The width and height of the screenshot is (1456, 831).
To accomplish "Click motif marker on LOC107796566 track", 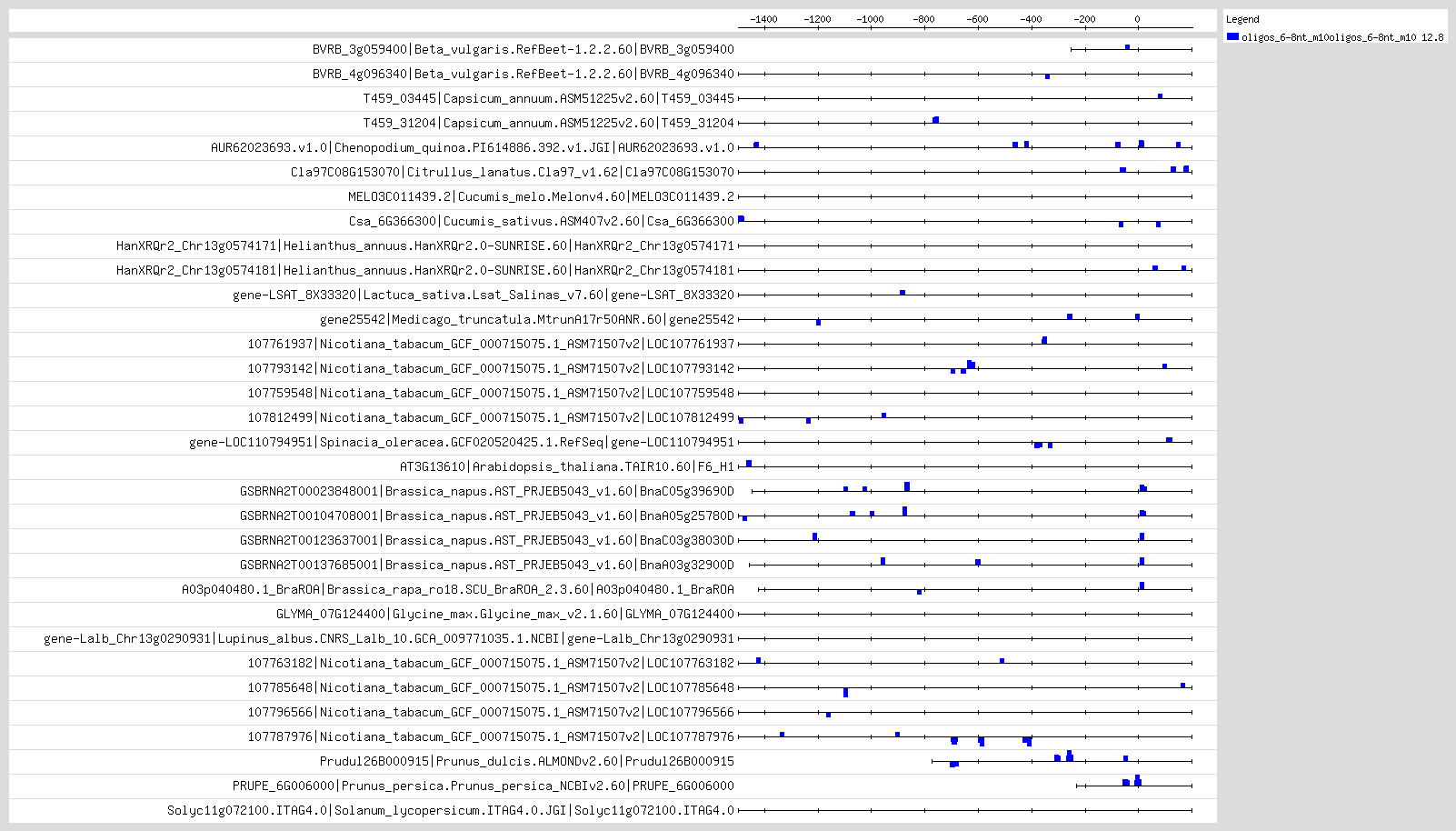I will [828, 715].
